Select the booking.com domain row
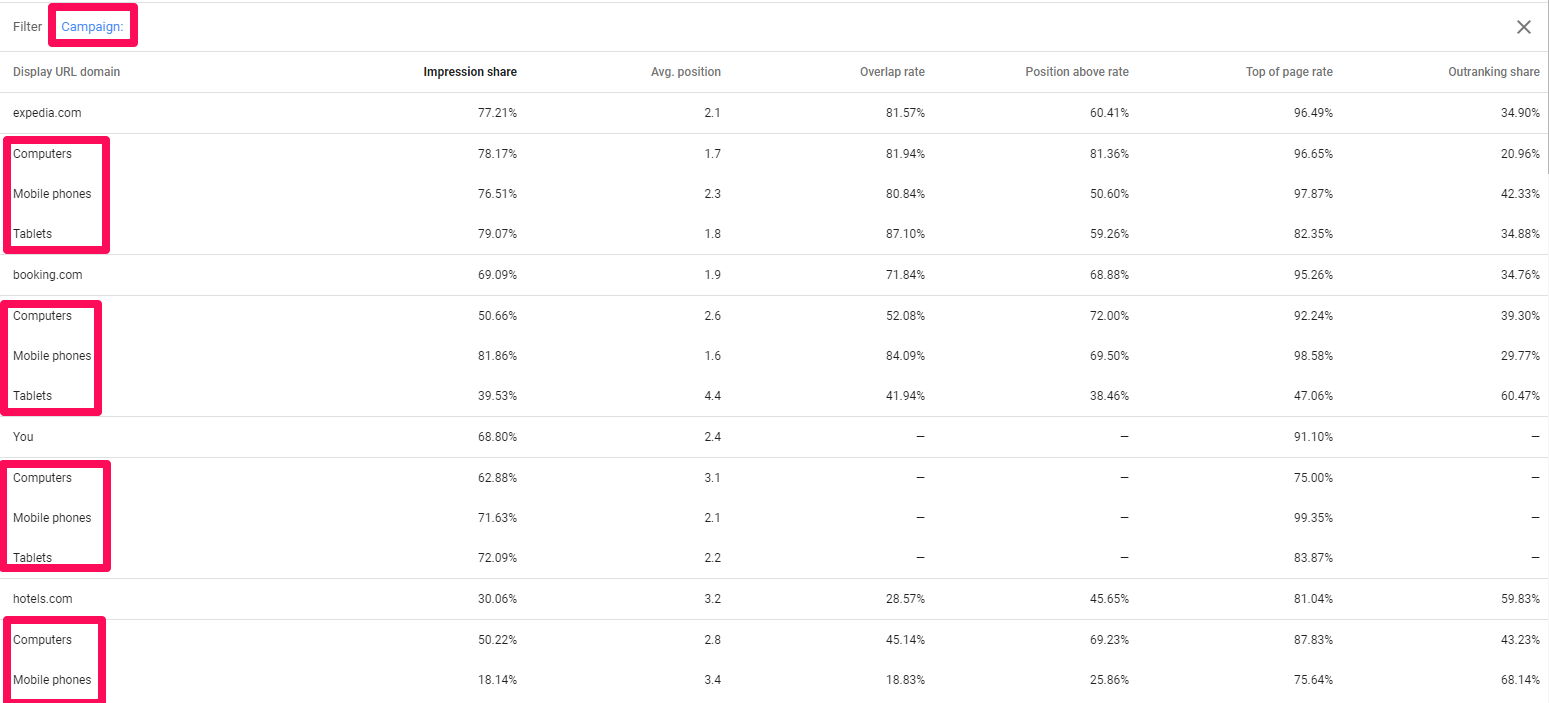The image size is (1549, 703). pyautogui.click(x=774, y=275)
